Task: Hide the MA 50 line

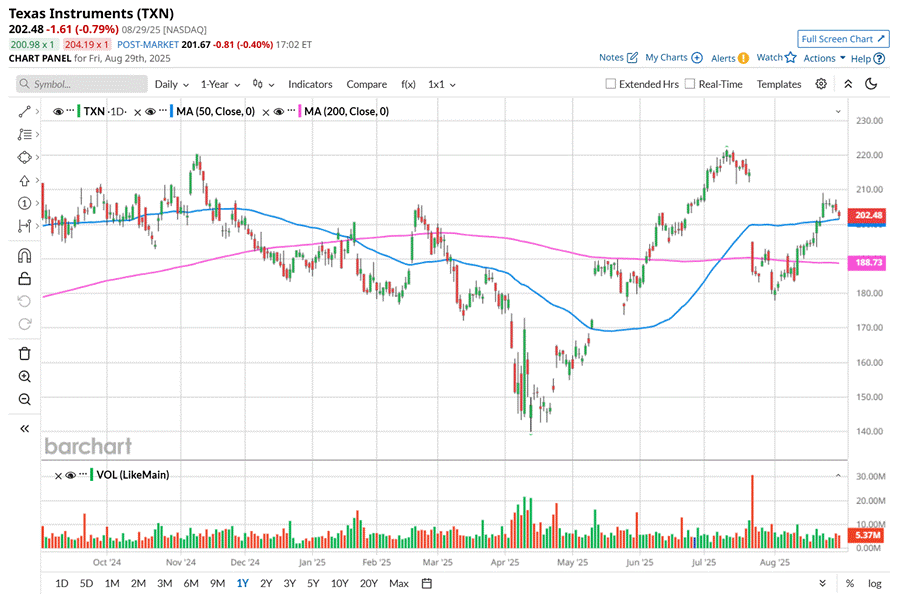Action: click(x=151, y=112)
